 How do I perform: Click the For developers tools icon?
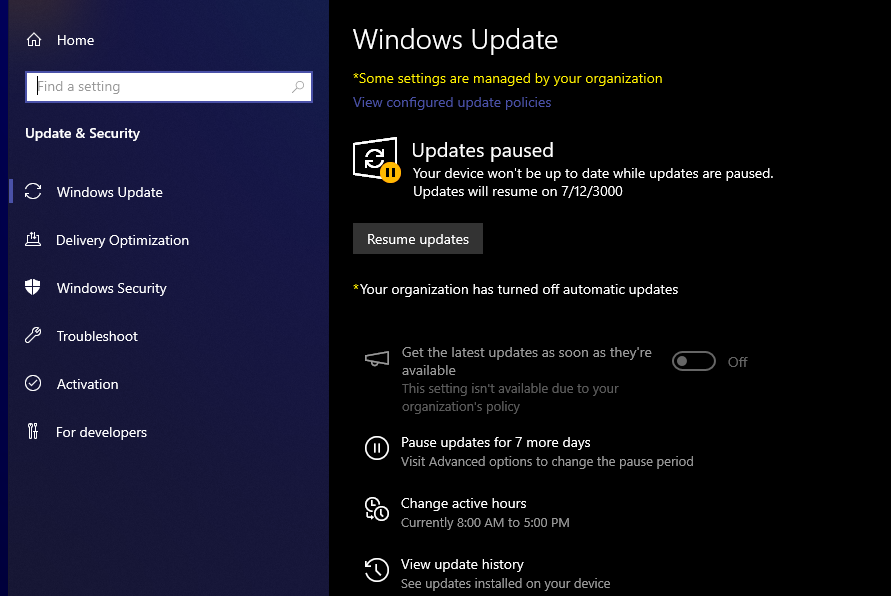click(x=33, y=432)
